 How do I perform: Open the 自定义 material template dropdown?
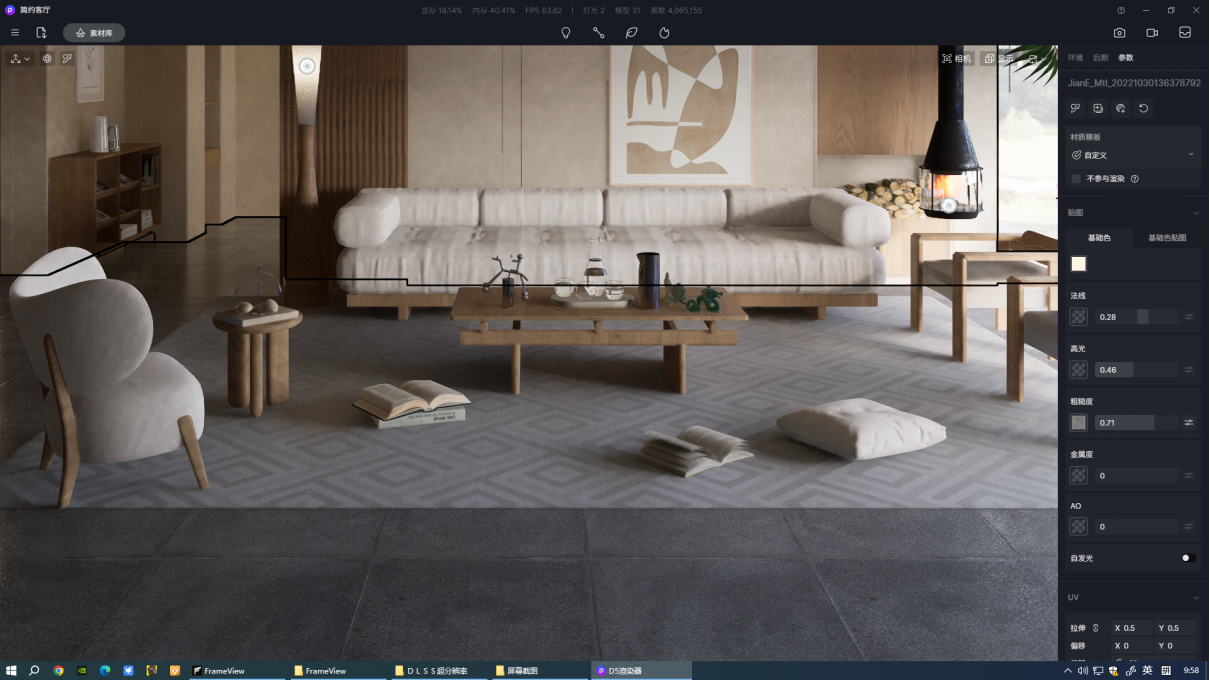pos(1133,155)
